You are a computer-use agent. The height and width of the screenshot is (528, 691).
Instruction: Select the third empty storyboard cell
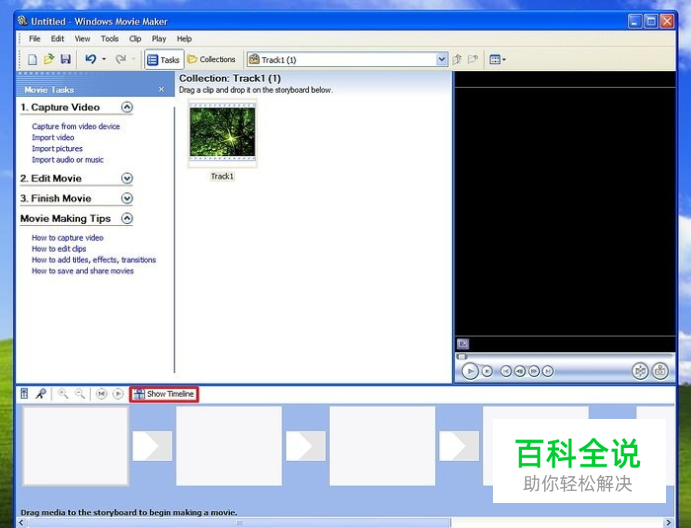(383, 446)
